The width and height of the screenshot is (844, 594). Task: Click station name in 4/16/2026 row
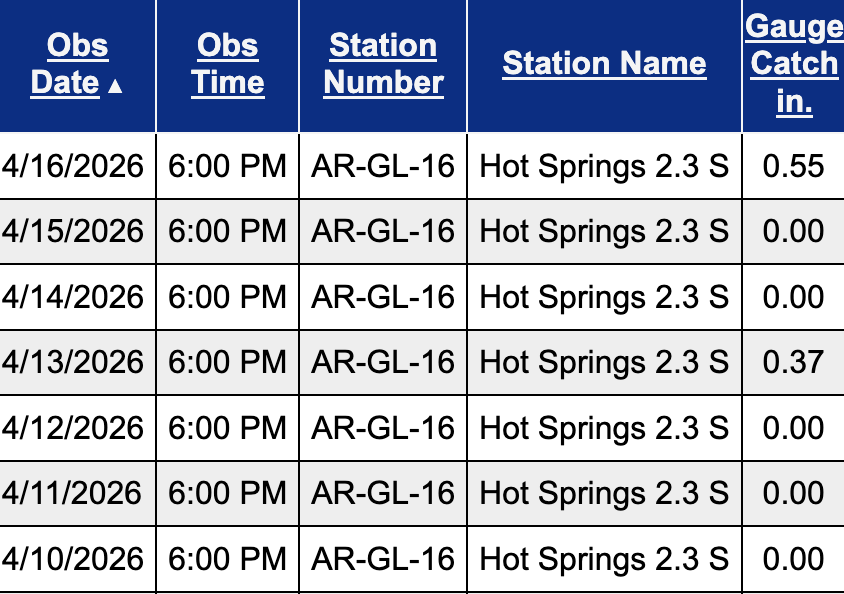(x=604, y=166)
